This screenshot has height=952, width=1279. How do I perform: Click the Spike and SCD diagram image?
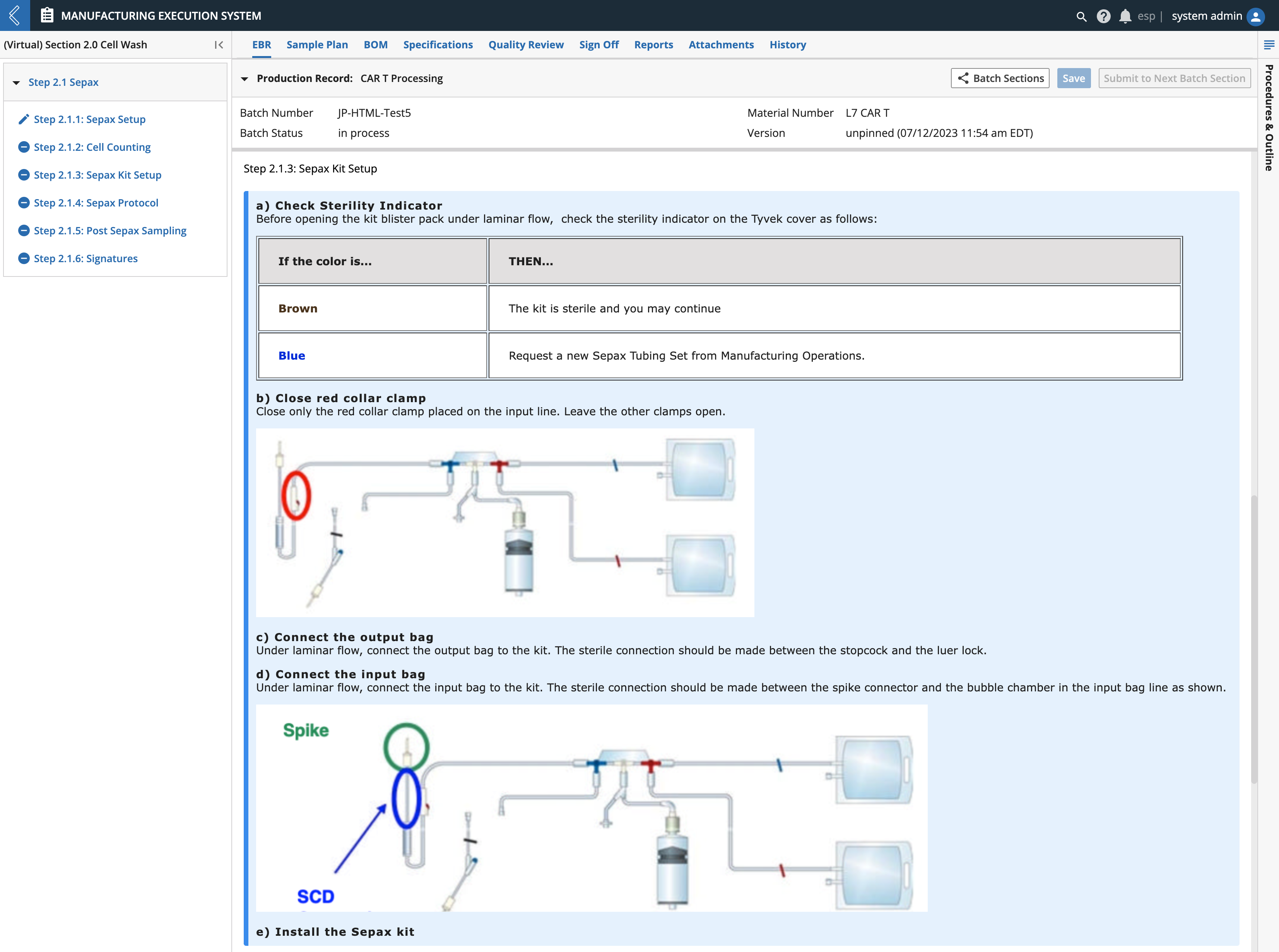(592, 808)
